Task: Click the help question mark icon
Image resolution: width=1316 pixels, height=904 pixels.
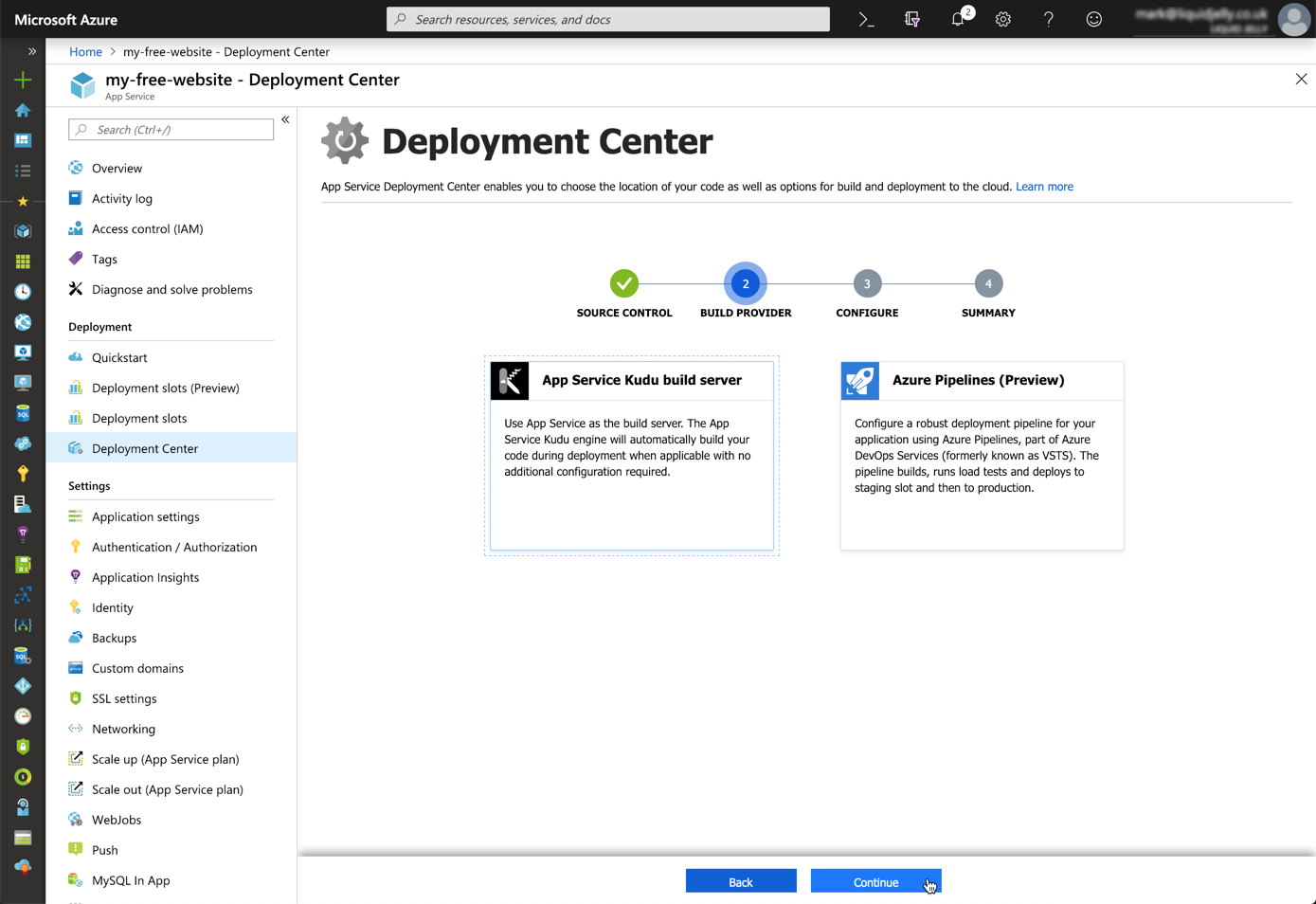Action: point(1048,19)
